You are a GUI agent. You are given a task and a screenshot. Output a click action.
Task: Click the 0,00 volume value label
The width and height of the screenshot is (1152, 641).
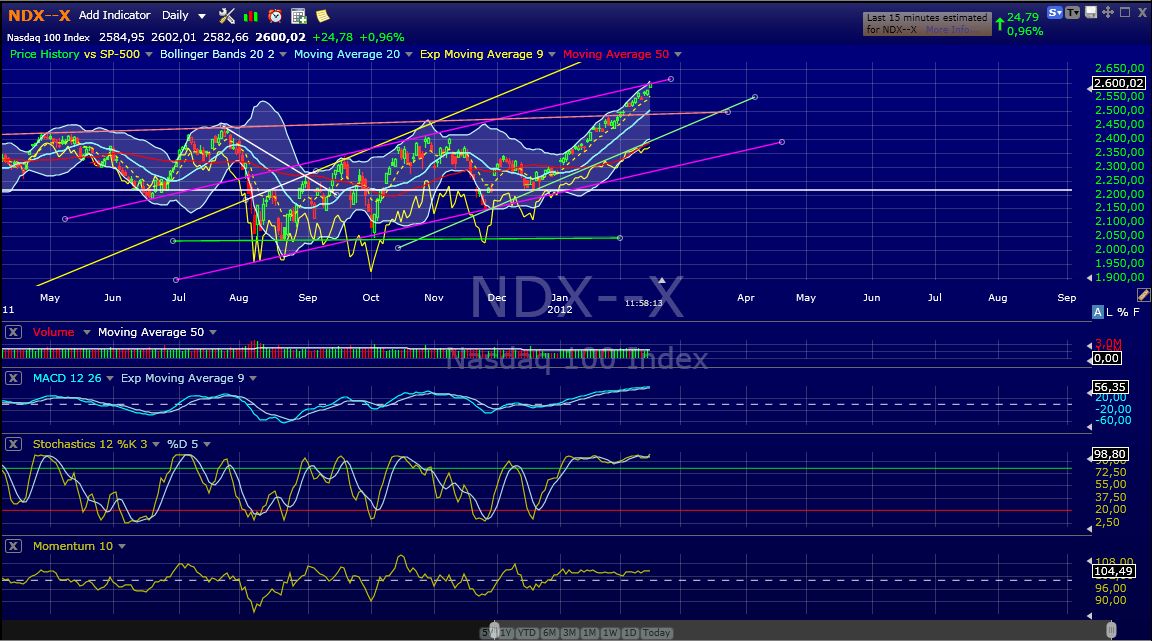coord(1106,359)
